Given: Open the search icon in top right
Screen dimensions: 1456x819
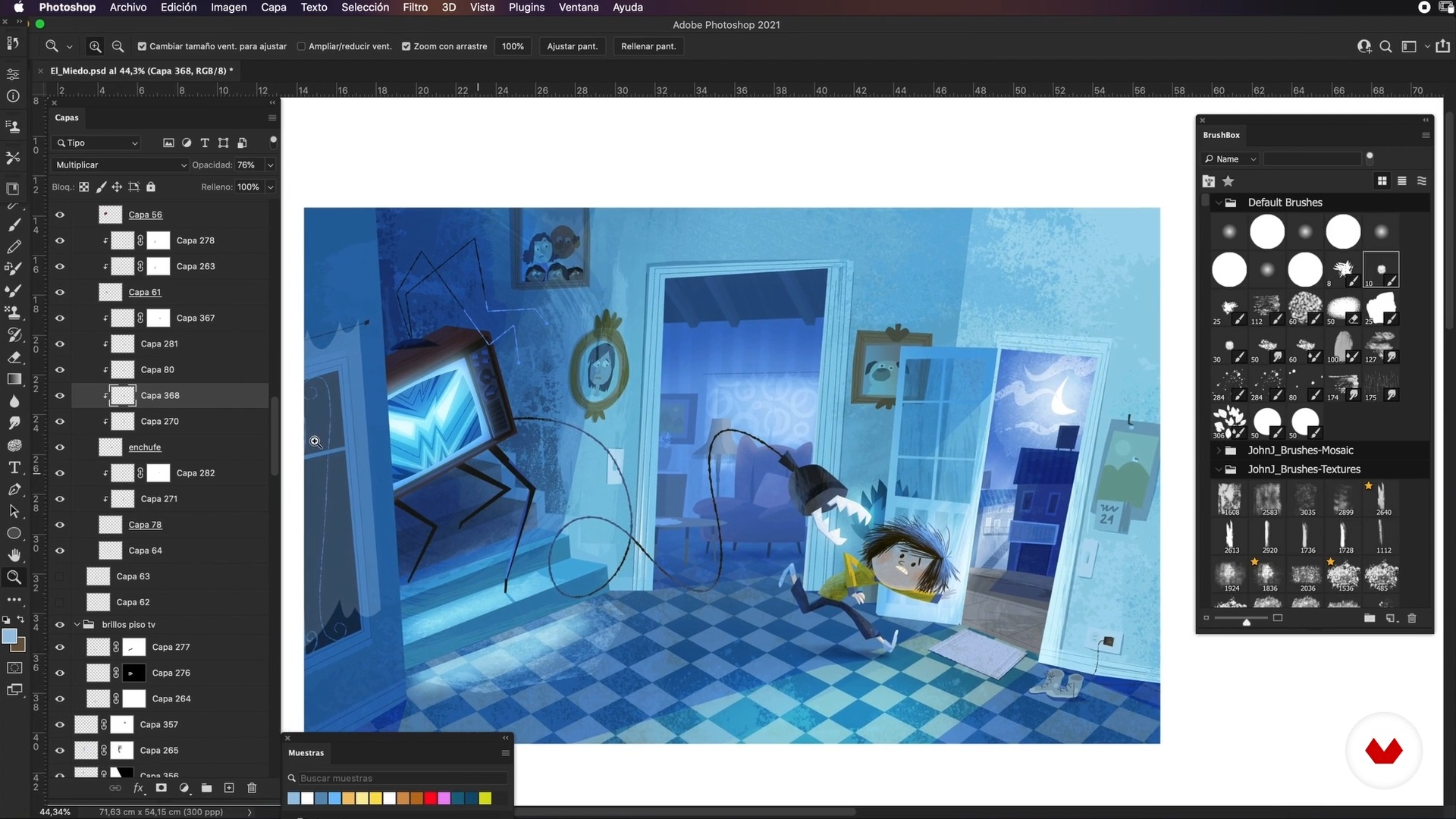Looking at the screenshot, I should (x=1385, y=46).
